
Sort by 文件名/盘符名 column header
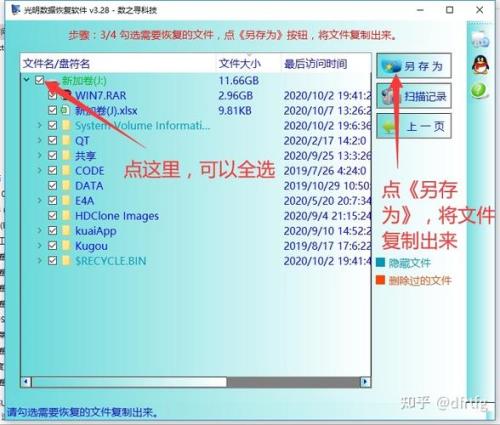point(118,63)
